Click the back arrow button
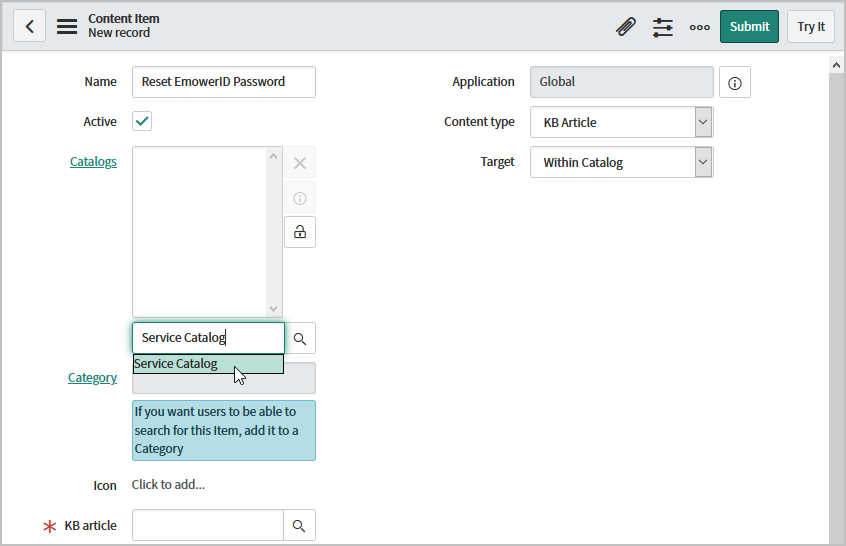This screenshot has width=846, height=546. coord(29,27)
